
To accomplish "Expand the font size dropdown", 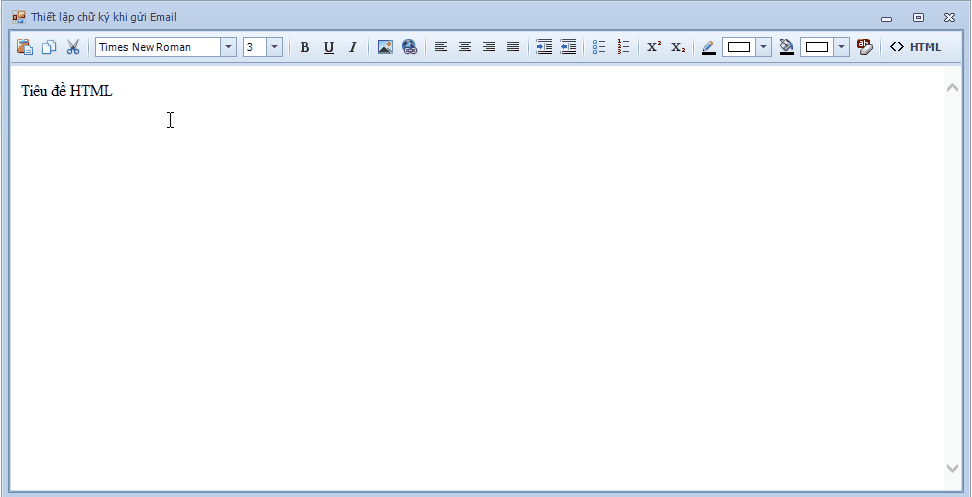I will [x=274, y=47].
